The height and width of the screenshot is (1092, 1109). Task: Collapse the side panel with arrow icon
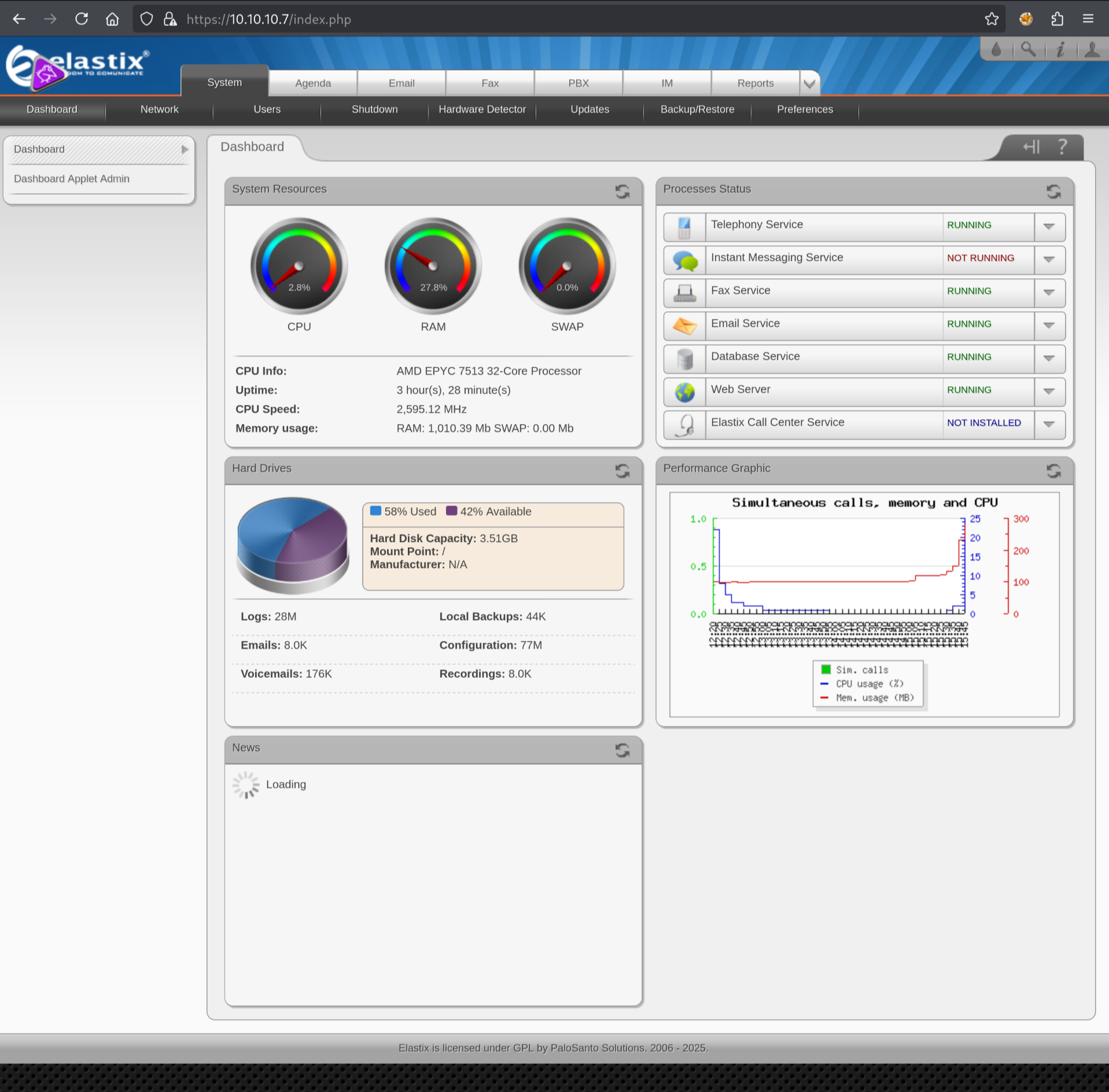[x=1031, y=147]
